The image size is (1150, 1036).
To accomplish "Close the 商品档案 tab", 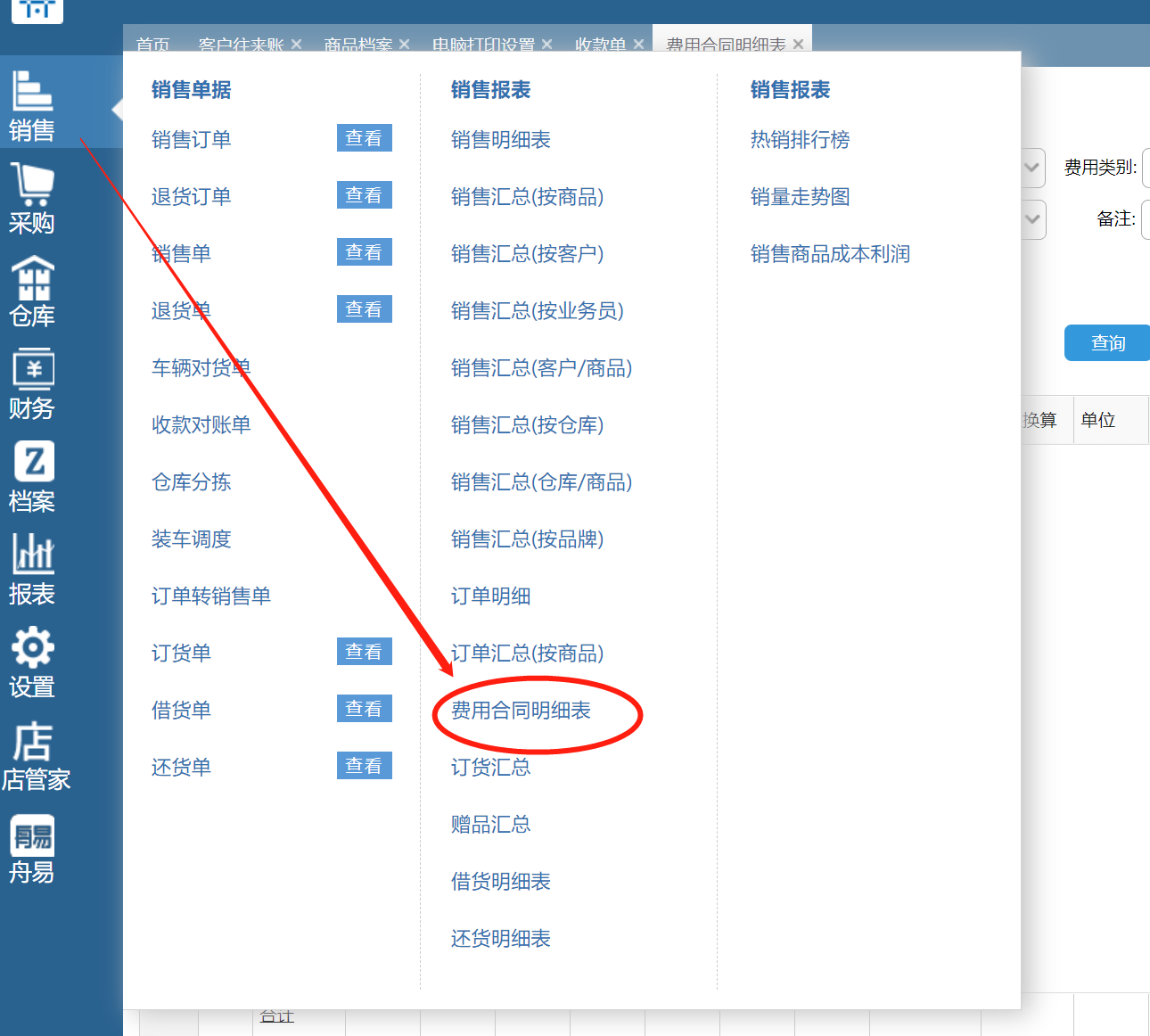I will [405, 44].
